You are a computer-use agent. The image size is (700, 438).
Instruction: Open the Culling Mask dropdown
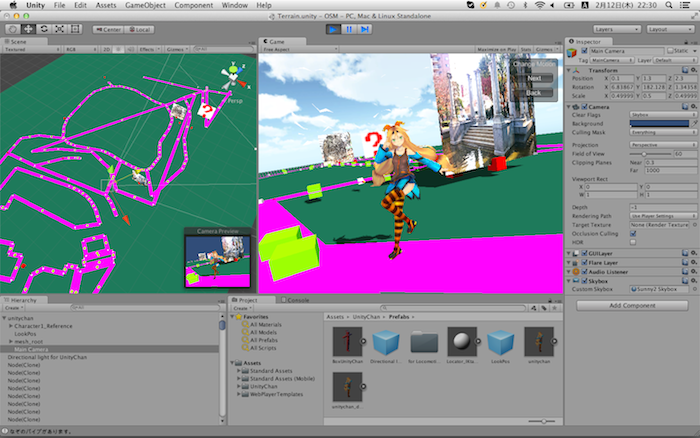tap(663, 133)
